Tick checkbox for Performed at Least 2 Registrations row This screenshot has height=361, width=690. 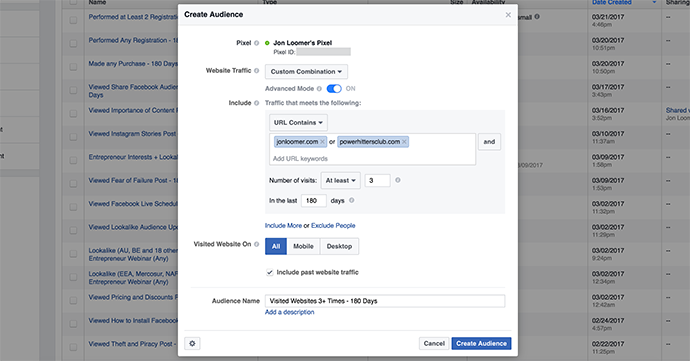(x=73, y=20)
